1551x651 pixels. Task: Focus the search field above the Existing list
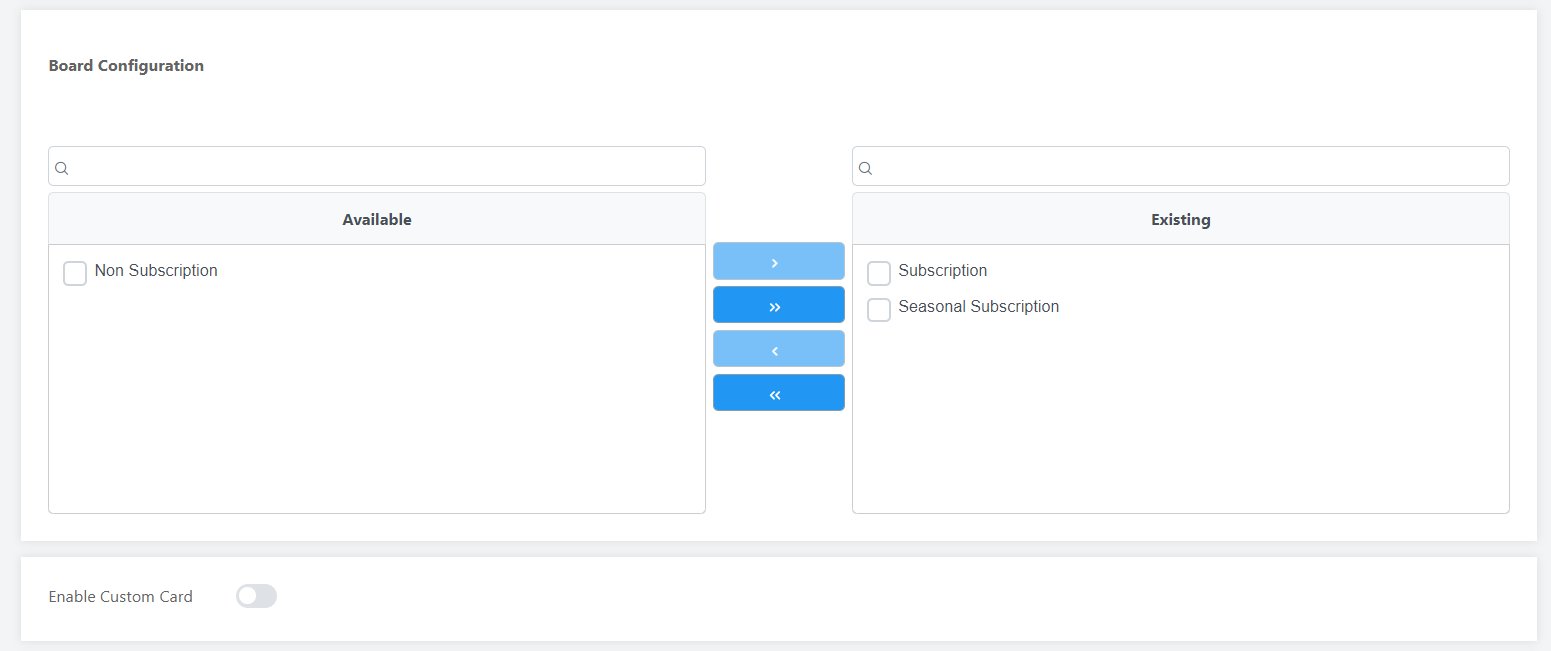1189,167
